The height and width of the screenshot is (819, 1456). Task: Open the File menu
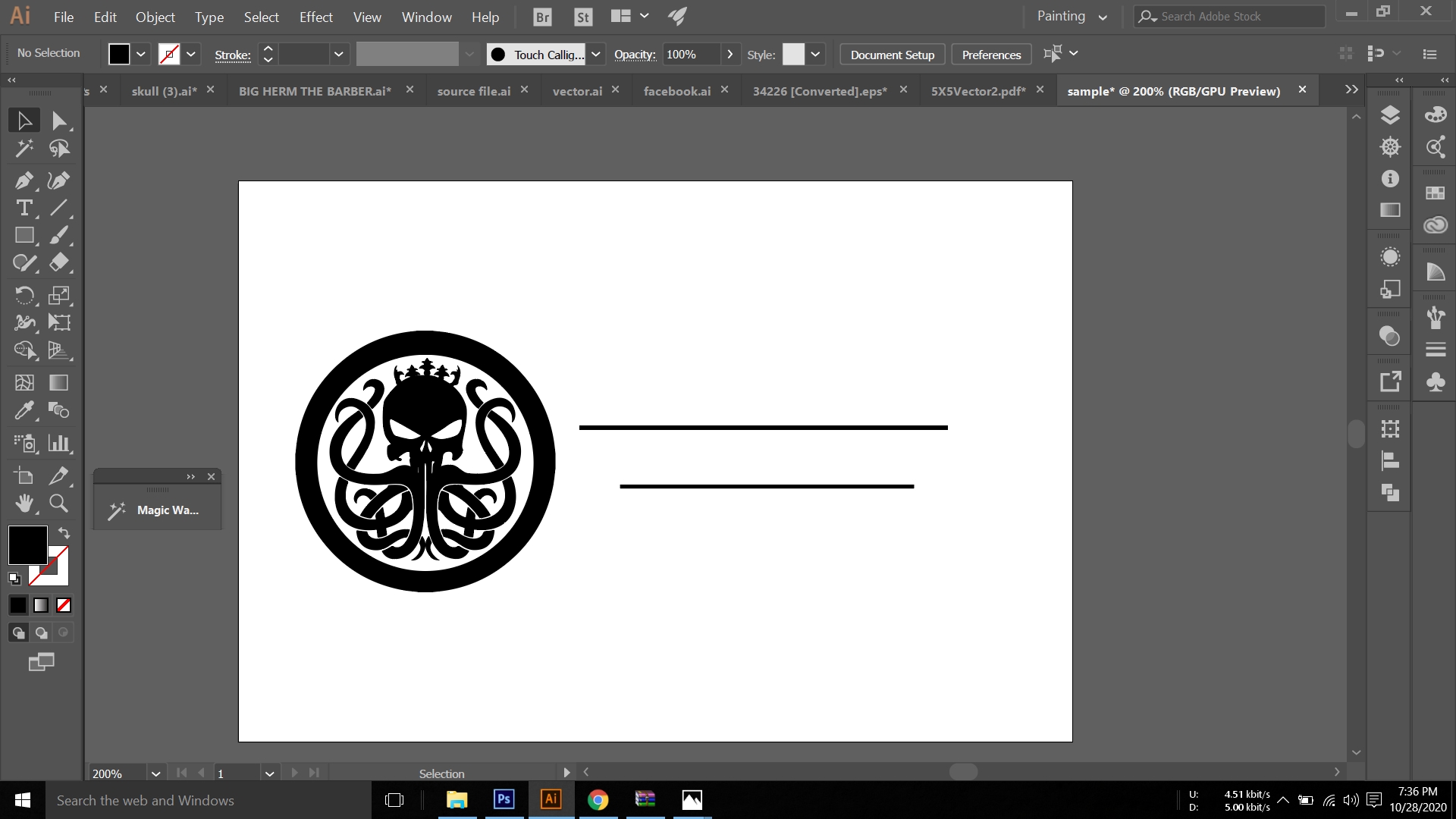click(x=64, y=17)
